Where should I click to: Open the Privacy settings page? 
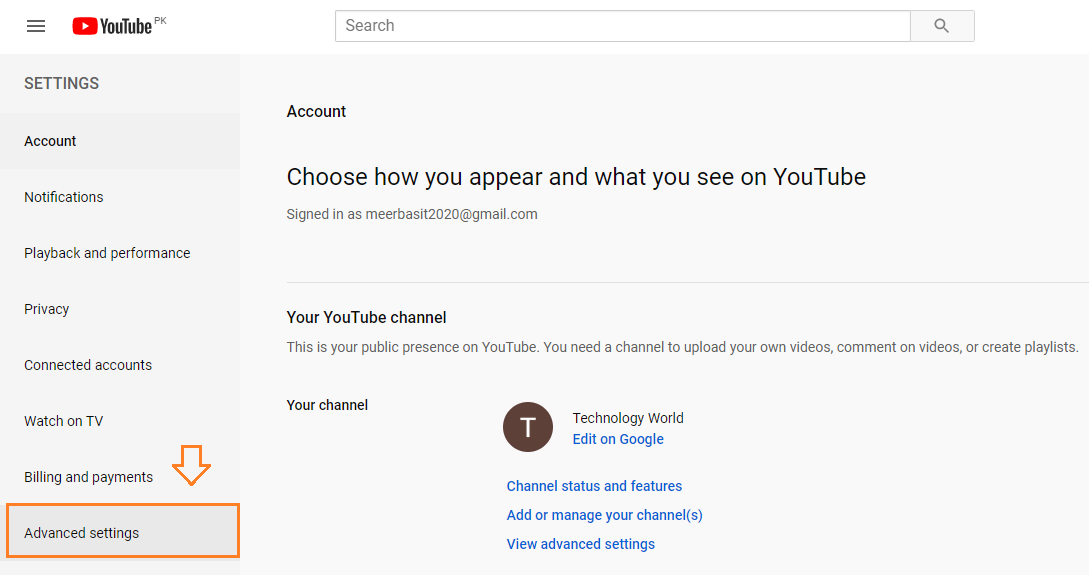(46, 309)
